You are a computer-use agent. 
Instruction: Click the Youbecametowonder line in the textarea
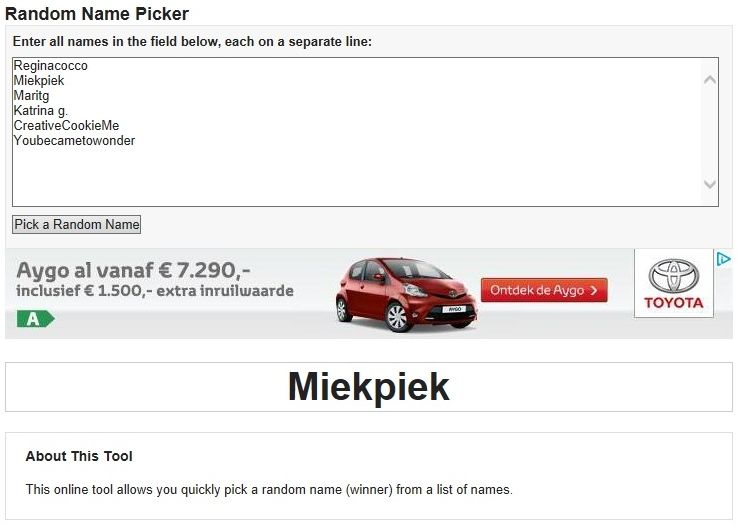pos(74,141)
